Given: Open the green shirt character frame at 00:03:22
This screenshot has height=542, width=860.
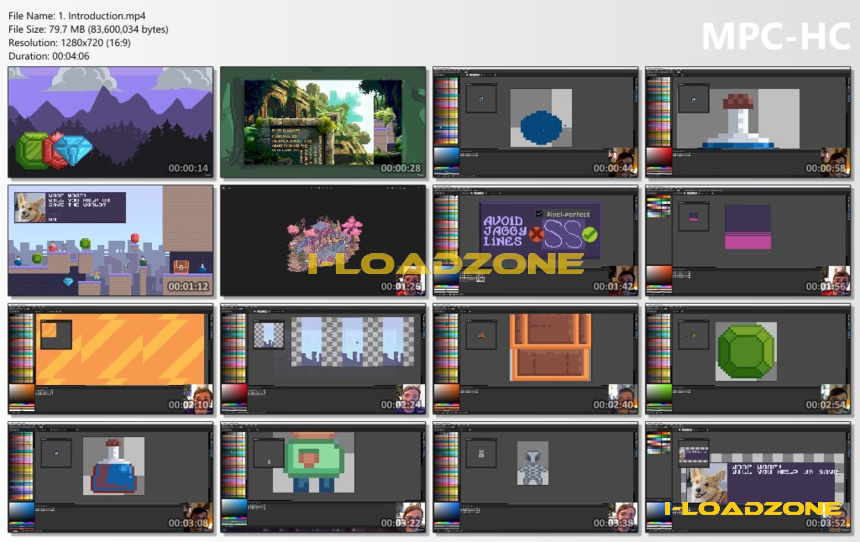Looking at the screenshot, I should coord(323,477).
